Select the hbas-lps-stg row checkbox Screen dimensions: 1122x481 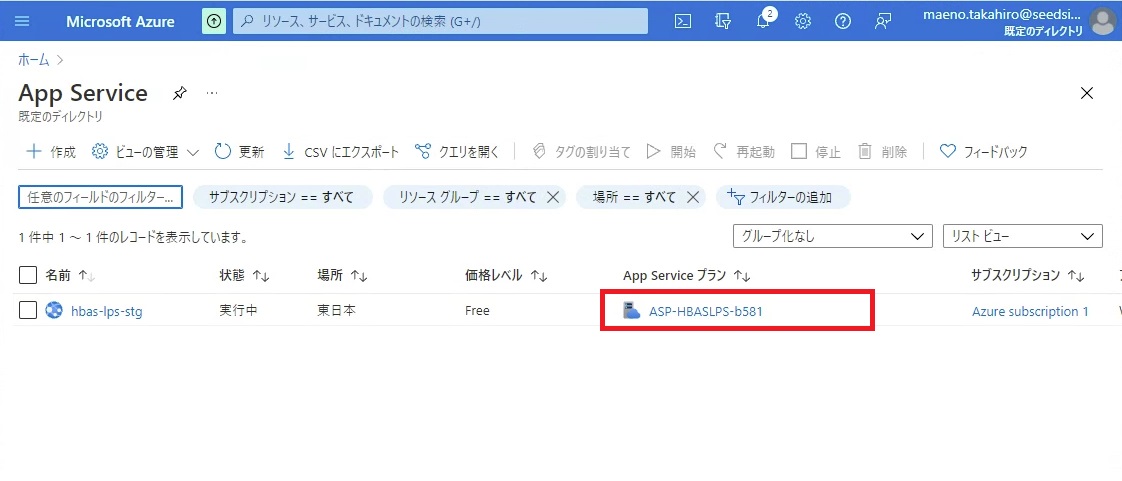(x=28, y=310)
